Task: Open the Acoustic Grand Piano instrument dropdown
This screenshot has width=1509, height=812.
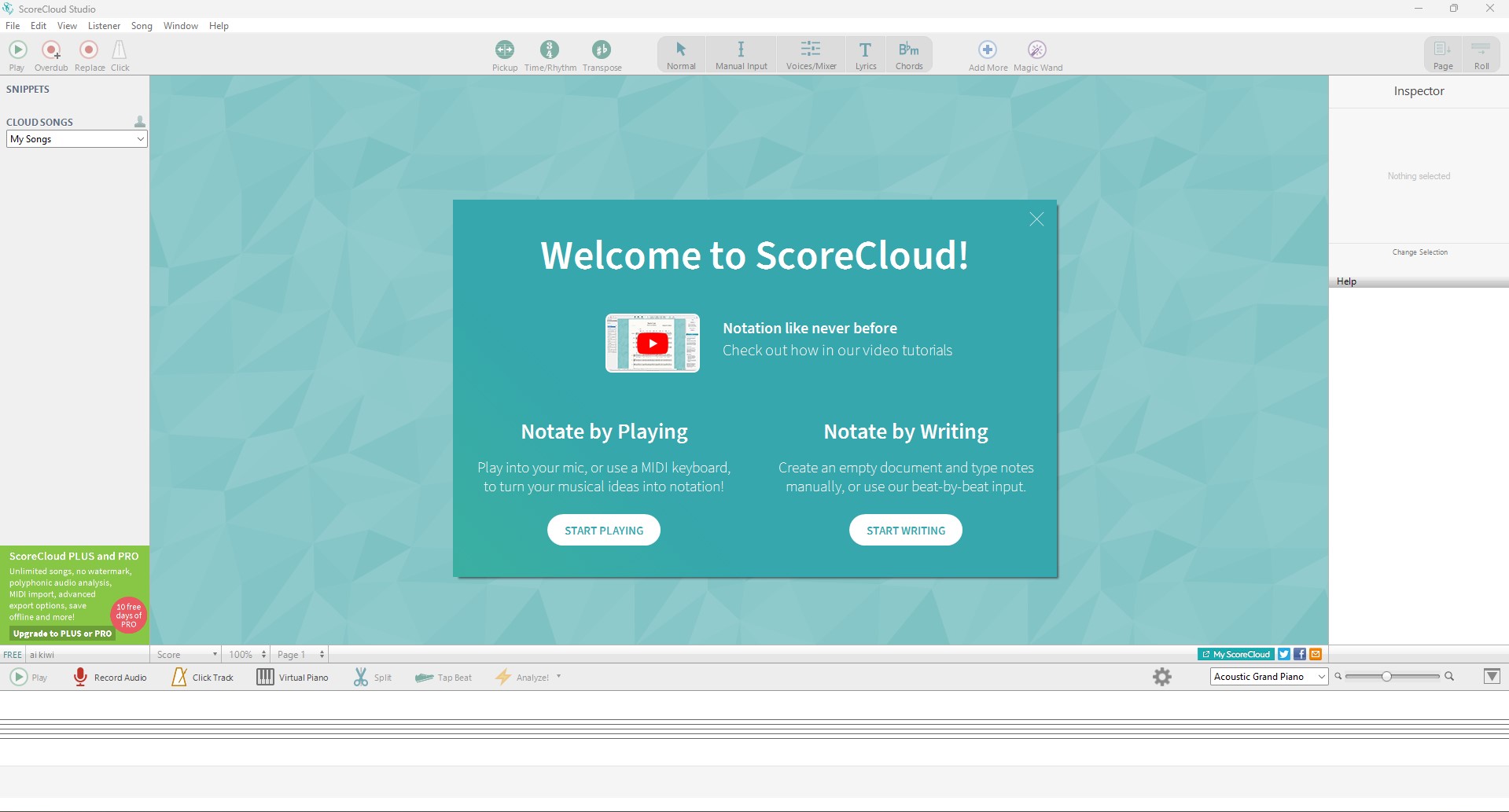Action: (x=1269, y=677)
